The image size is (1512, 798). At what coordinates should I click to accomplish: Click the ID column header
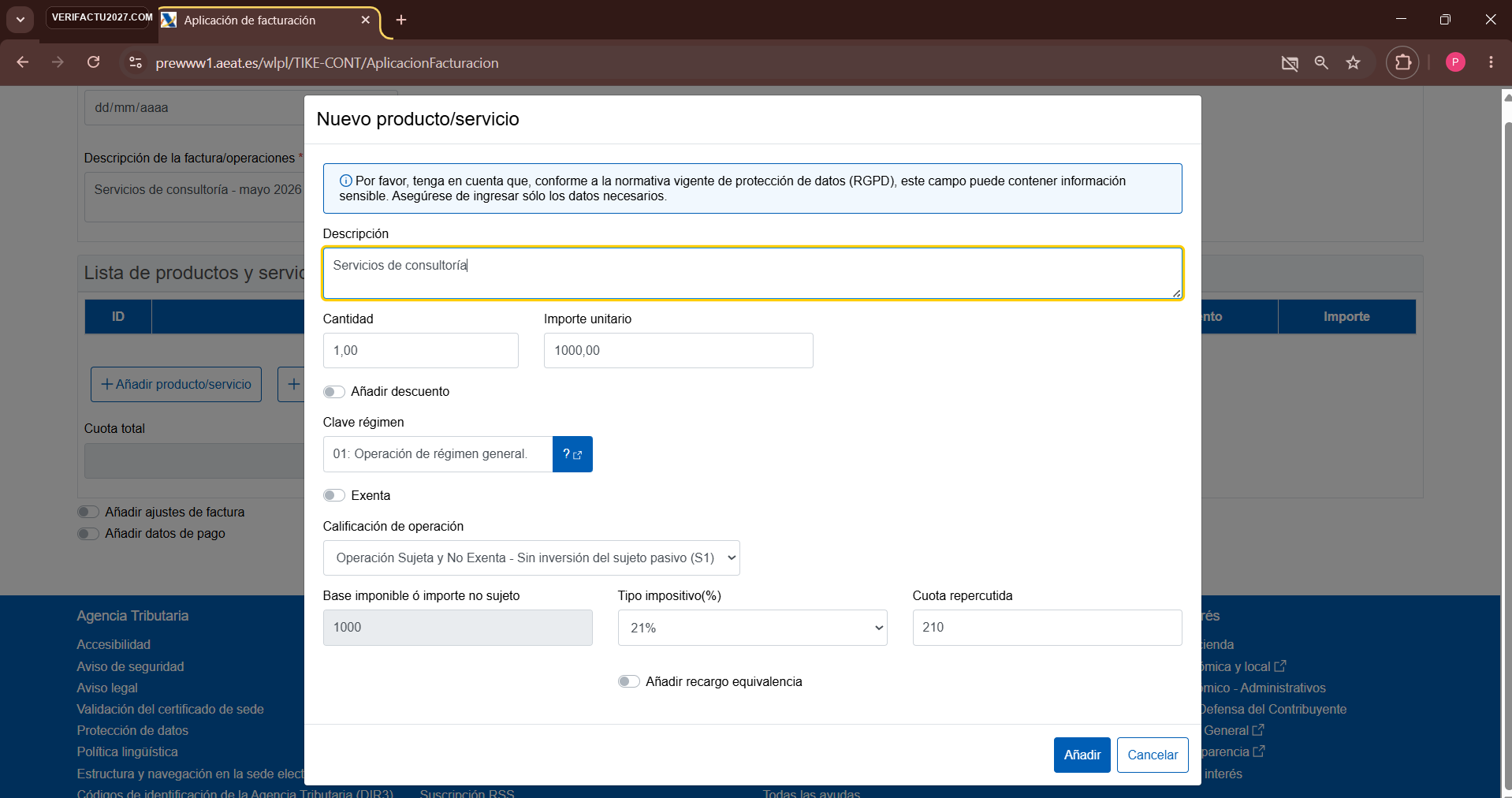coord(118,317)
